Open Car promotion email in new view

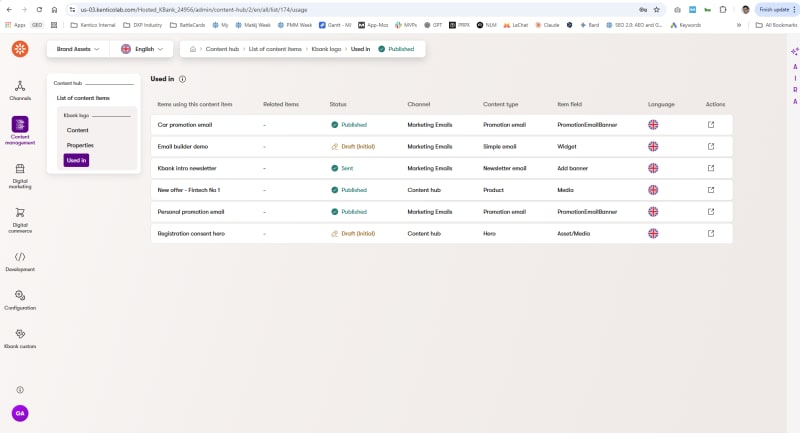711,125
